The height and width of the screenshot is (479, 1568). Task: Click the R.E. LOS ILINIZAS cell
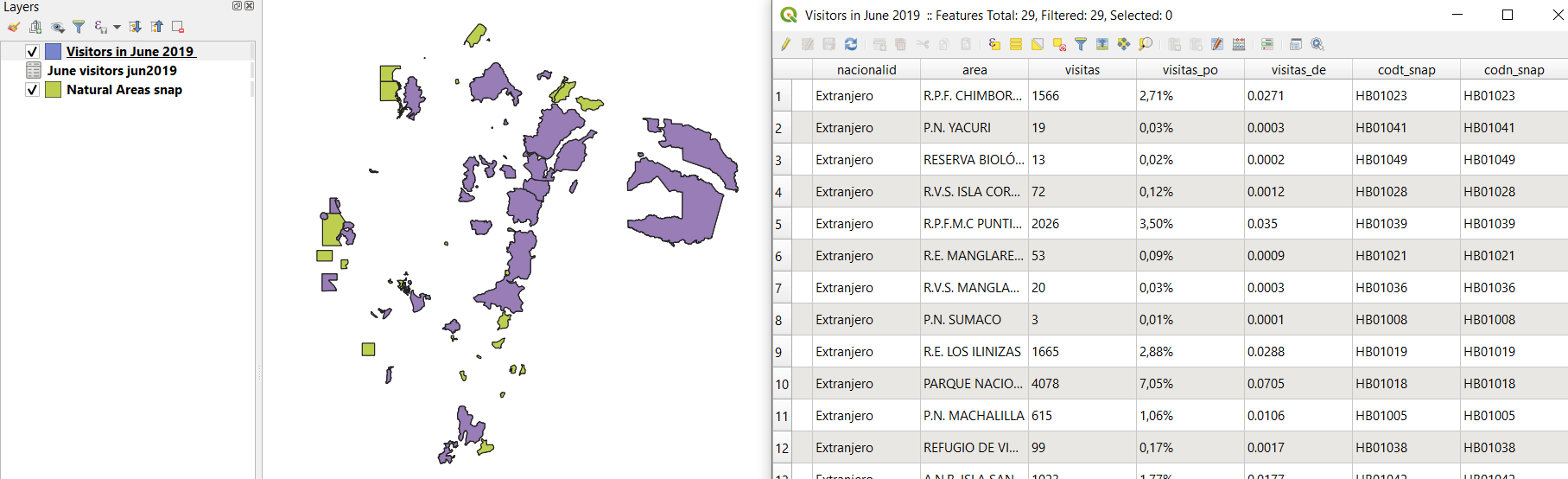pyautogui.click(x=974, y=352)
